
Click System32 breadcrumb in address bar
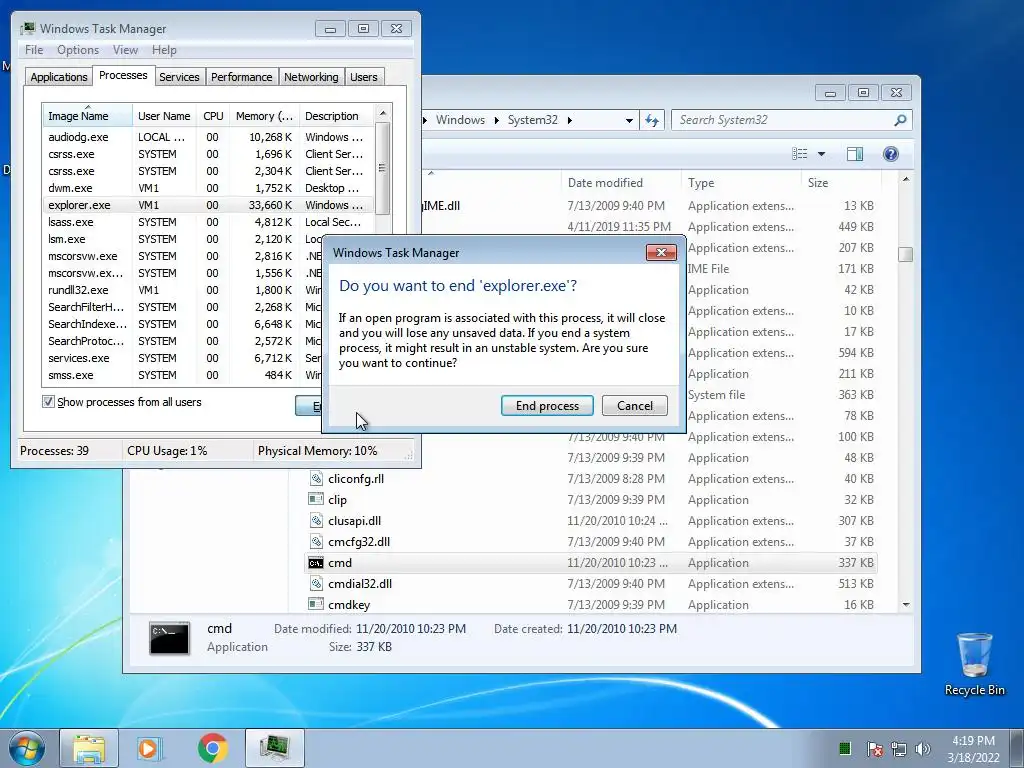[533, 120]
